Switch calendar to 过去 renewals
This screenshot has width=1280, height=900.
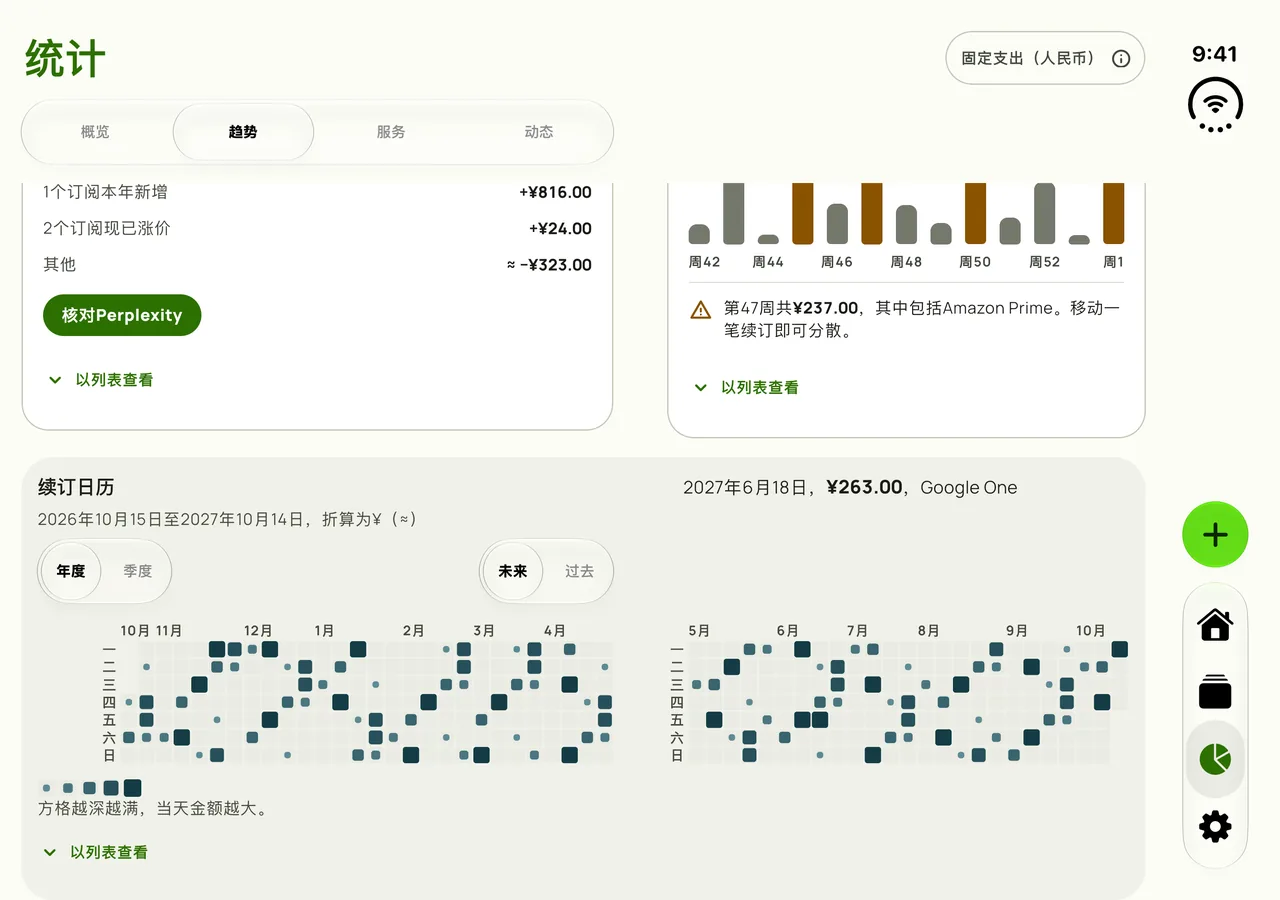tap(579, 571)
